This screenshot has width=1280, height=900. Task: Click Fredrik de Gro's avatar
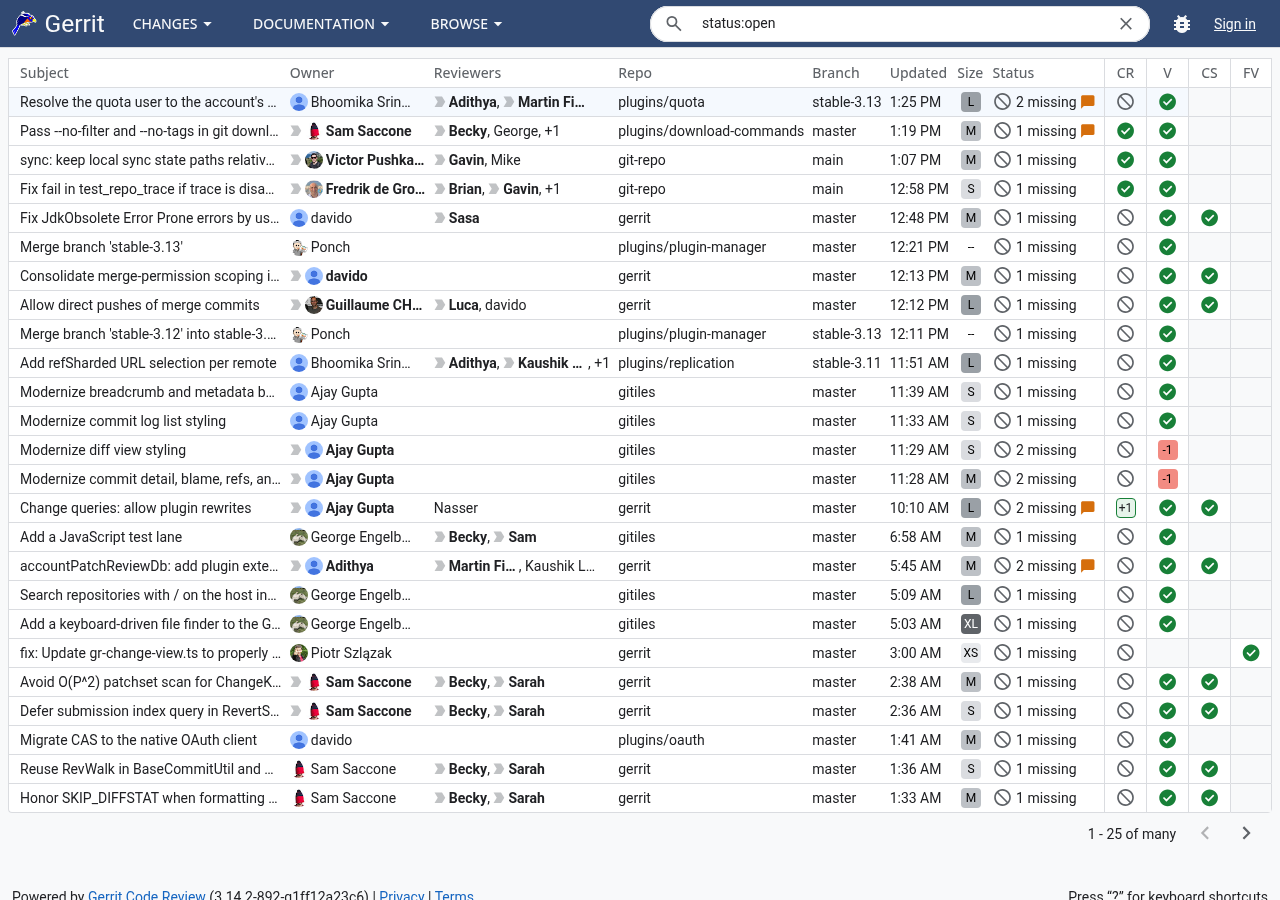pos(314,189)
